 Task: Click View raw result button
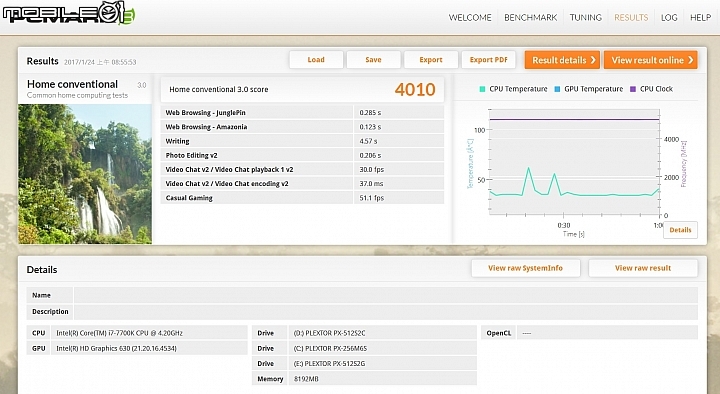(x=643, y=268)
